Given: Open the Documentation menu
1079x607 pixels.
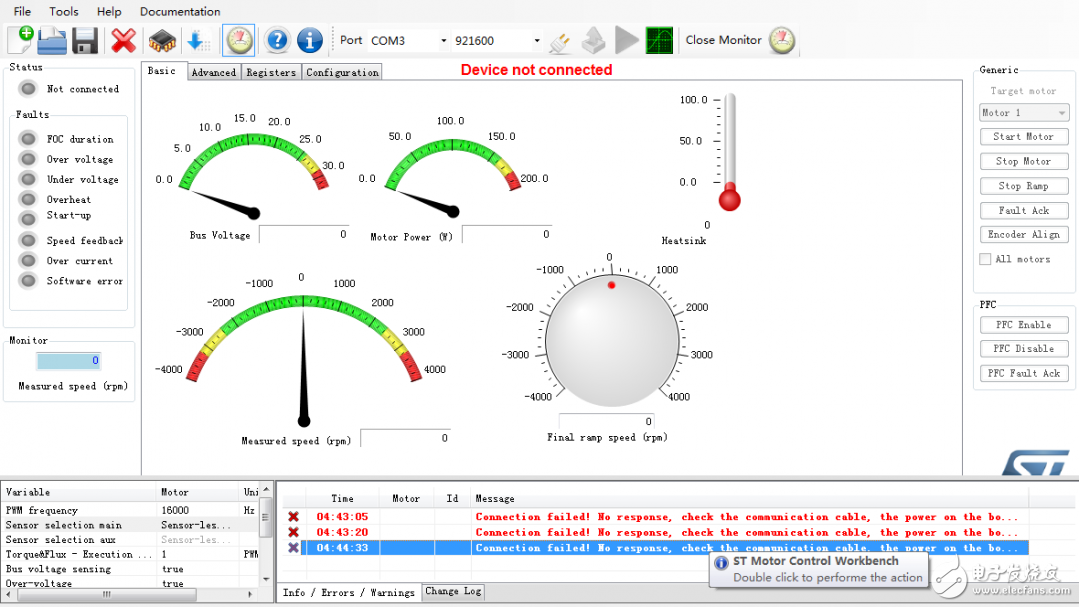Looking at the screenshot, I should click(x=180, y=12).
